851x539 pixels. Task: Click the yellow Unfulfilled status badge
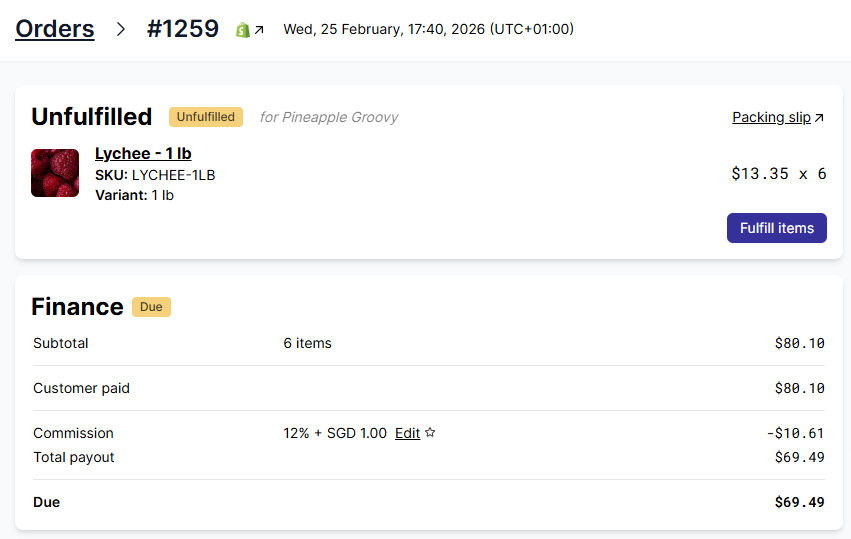coord(206,117)
